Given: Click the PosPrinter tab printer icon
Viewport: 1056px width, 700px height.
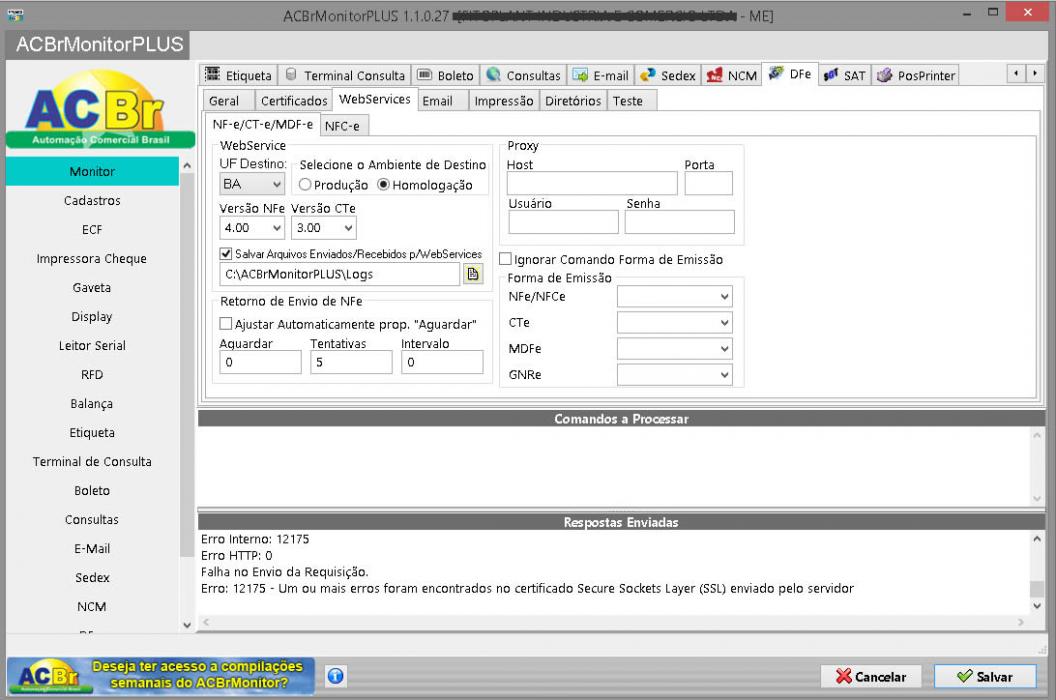Looking at the screenshot, I should [x=884, y=74].
